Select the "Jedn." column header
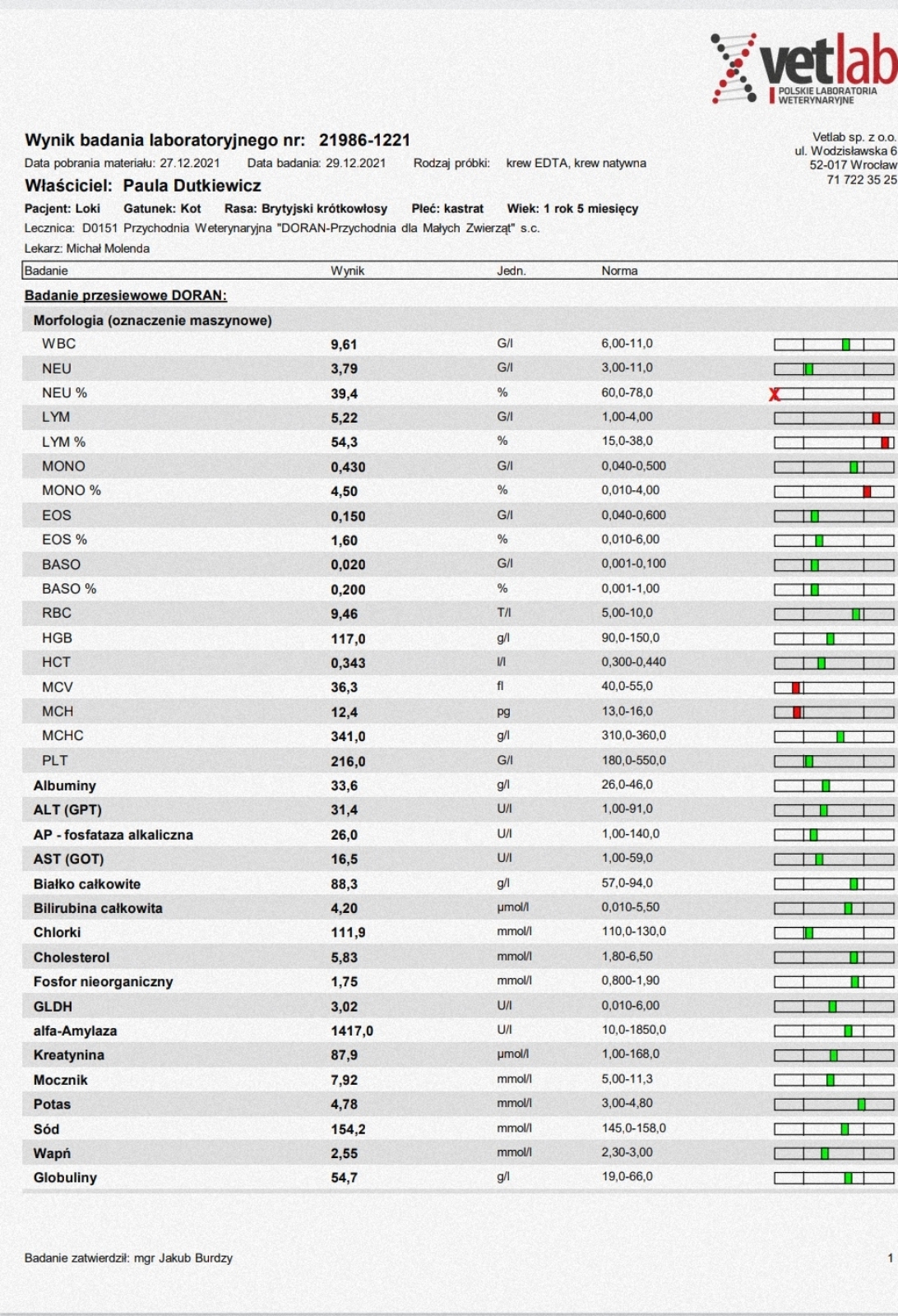This screenshot has width=898, height=1316. point(511,271)
